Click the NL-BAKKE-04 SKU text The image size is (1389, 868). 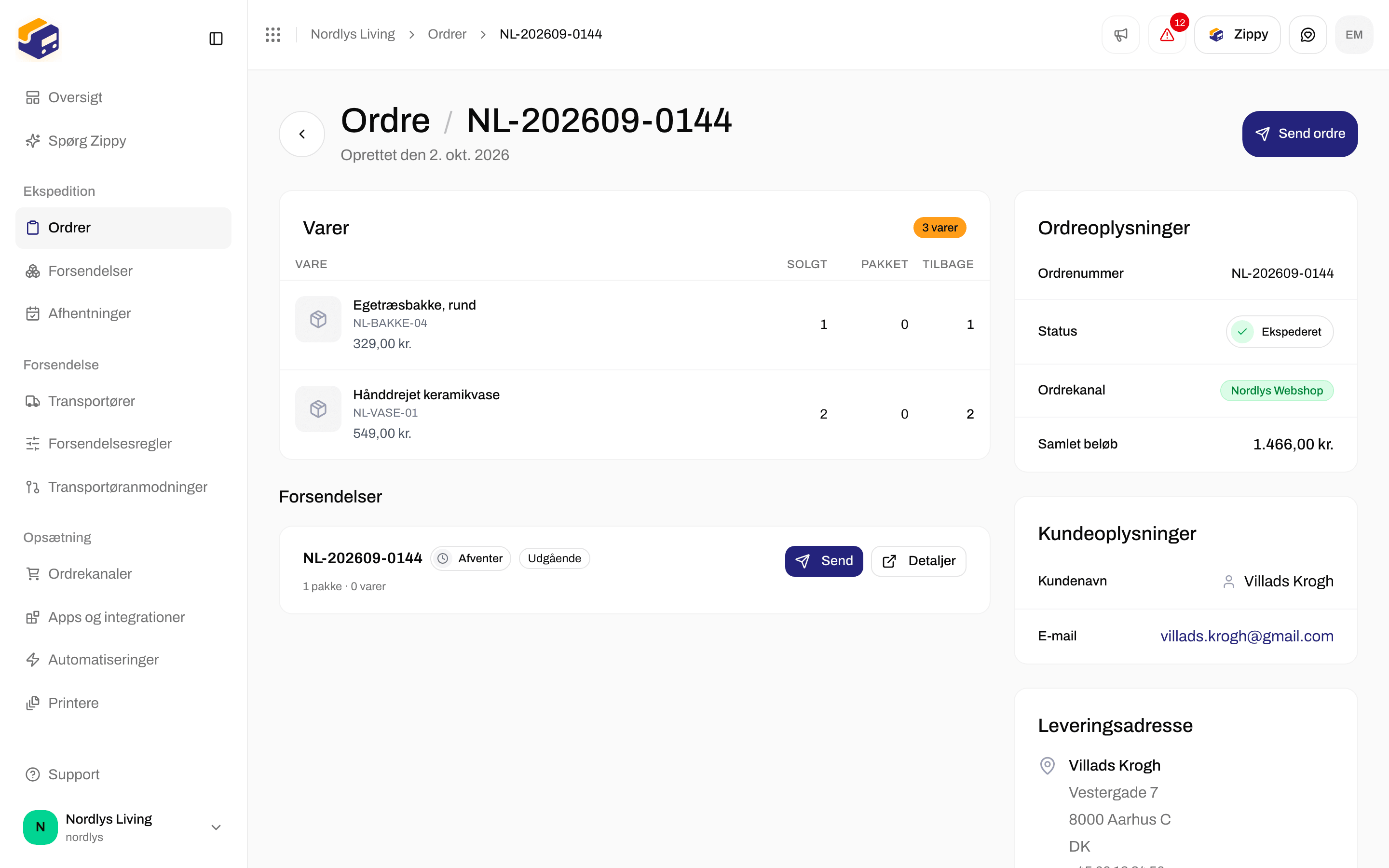tap(390, 323)
